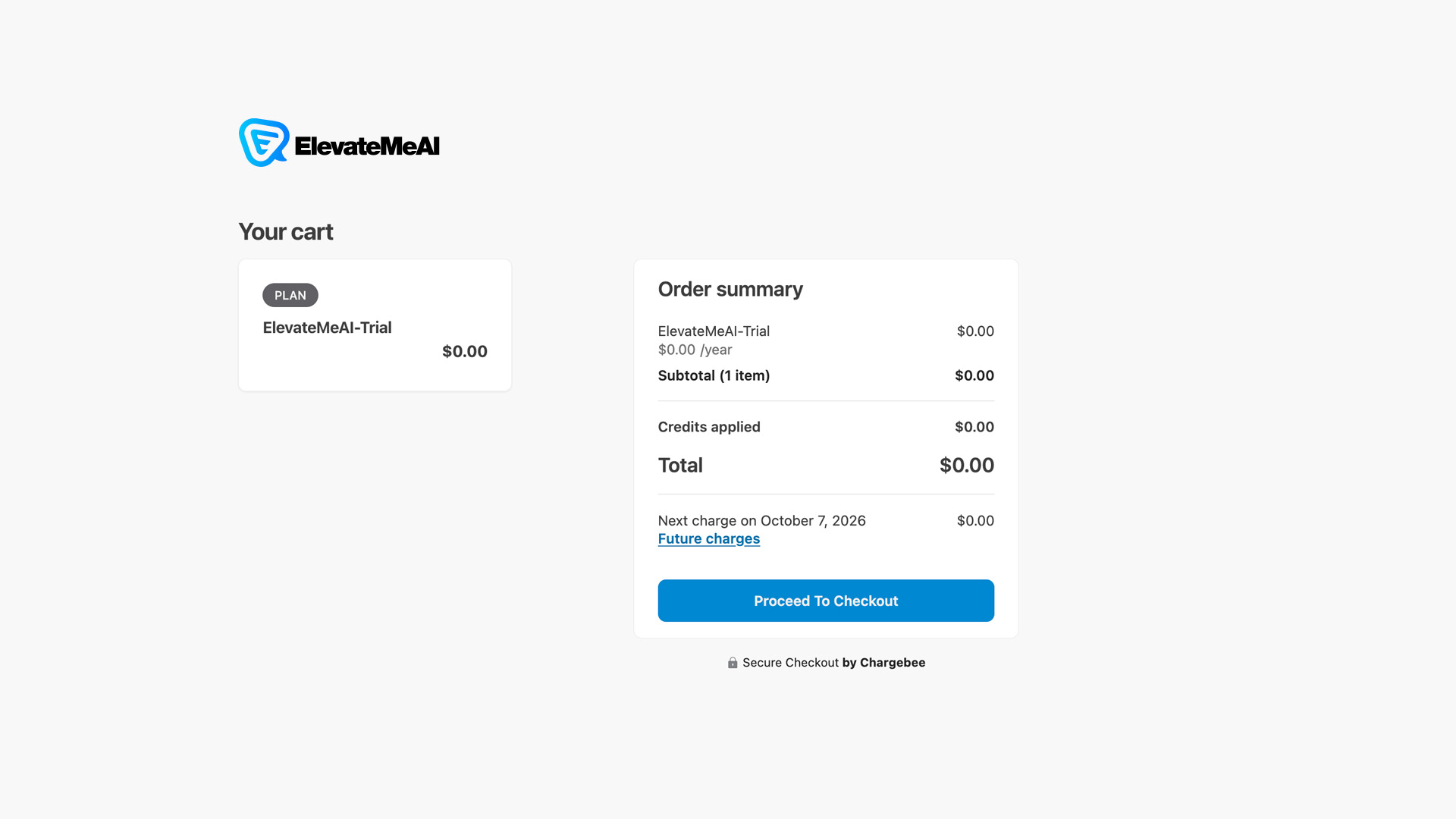Click the ElevateMeAI shield logo icon
The width and height of the screenshot is (1456, 819).
263,143
